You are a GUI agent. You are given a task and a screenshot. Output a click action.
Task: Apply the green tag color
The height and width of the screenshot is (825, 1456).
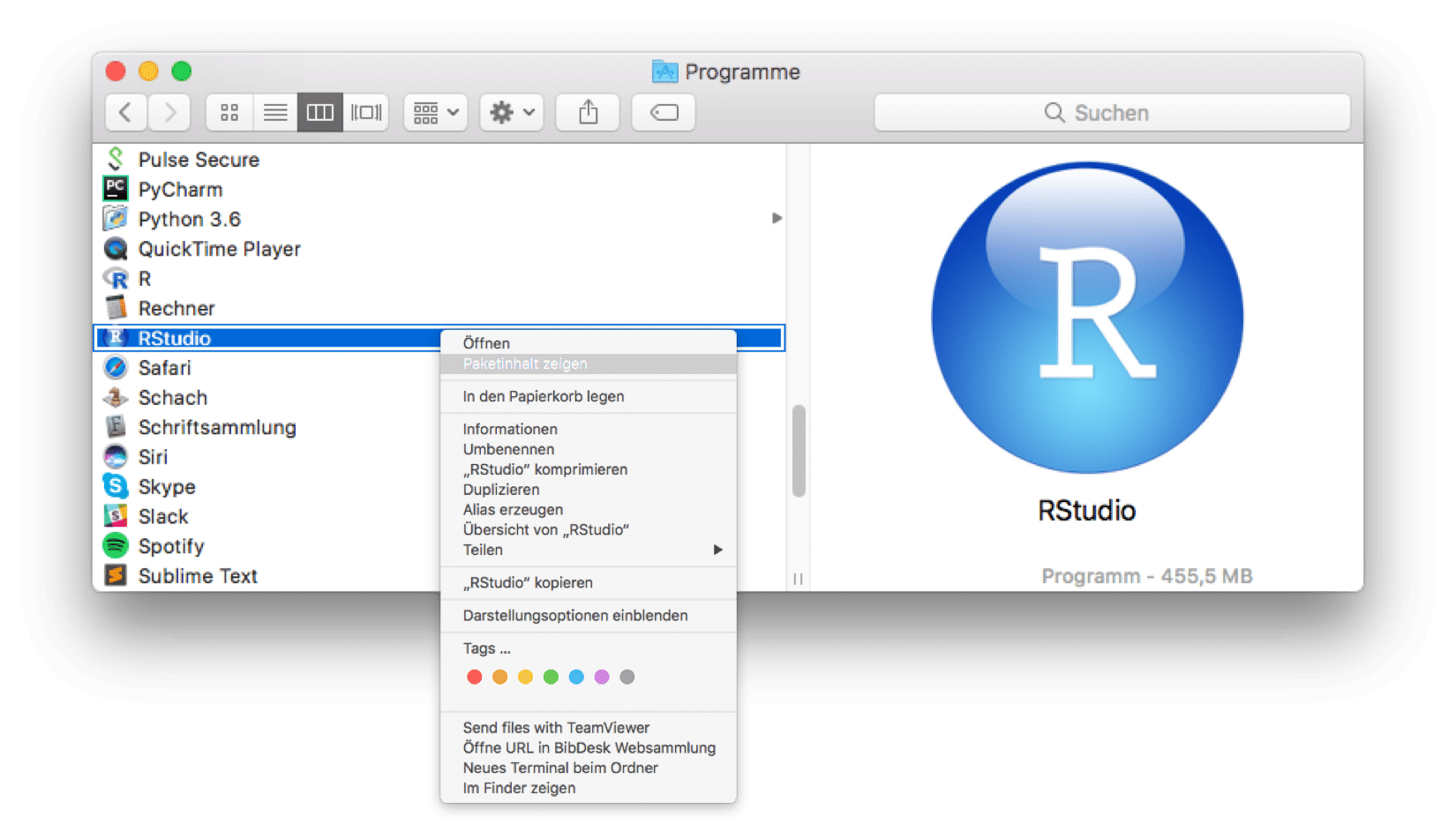pos(552,677)
